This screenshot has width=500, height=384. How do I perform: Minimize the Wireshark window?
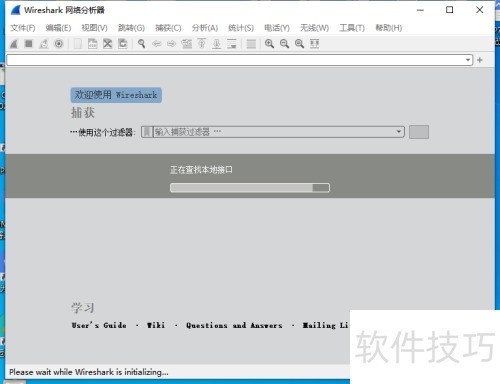pyautogui.click(x=420, y=10)
